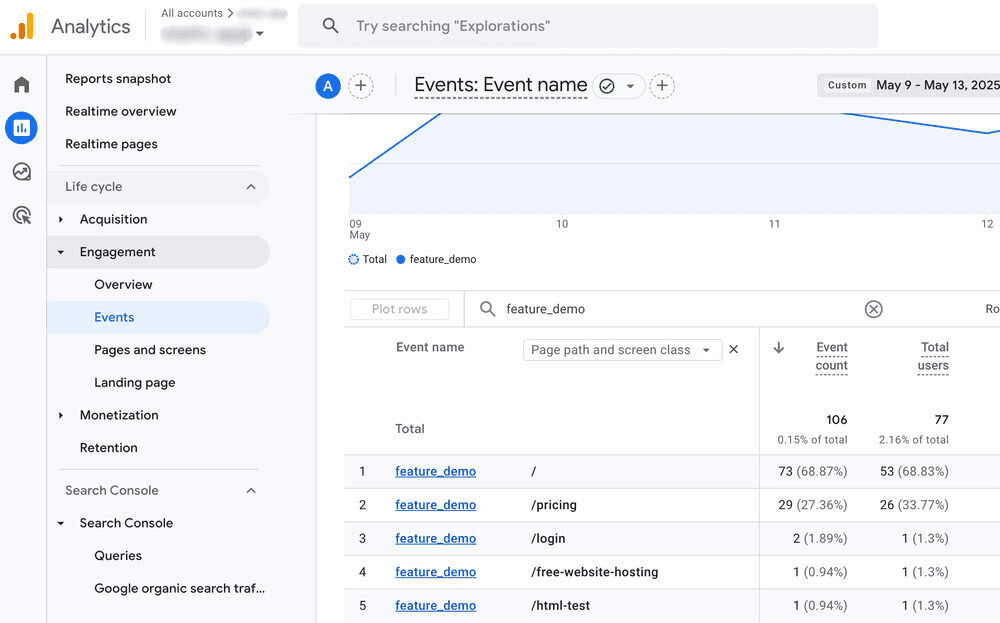Select the Reports icon in left rail
1000x623 pixels.
[21, 128]
